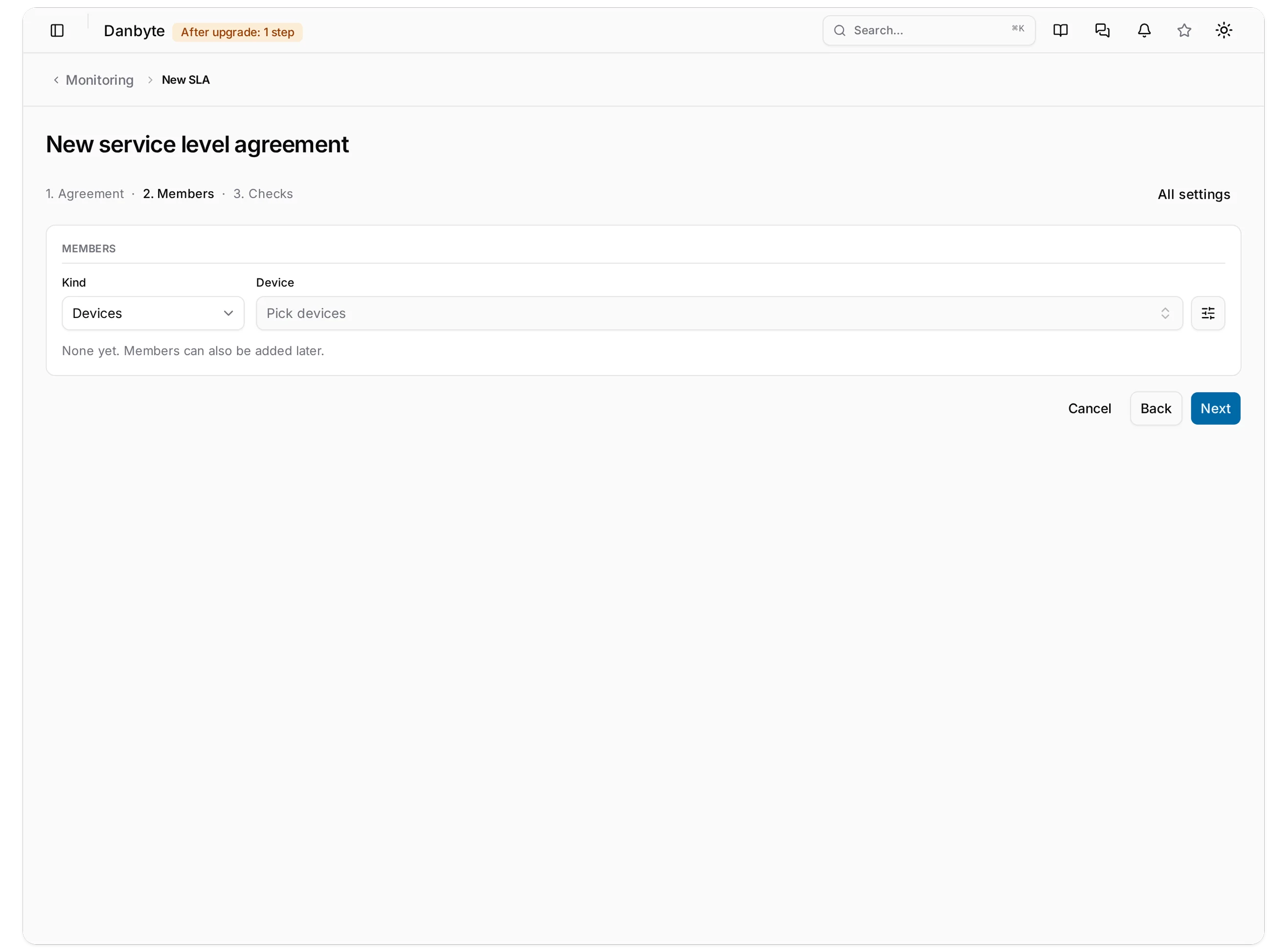Open device filter options sliders icon
This screenshot has width=1272, height=952.
(1208, 313)
